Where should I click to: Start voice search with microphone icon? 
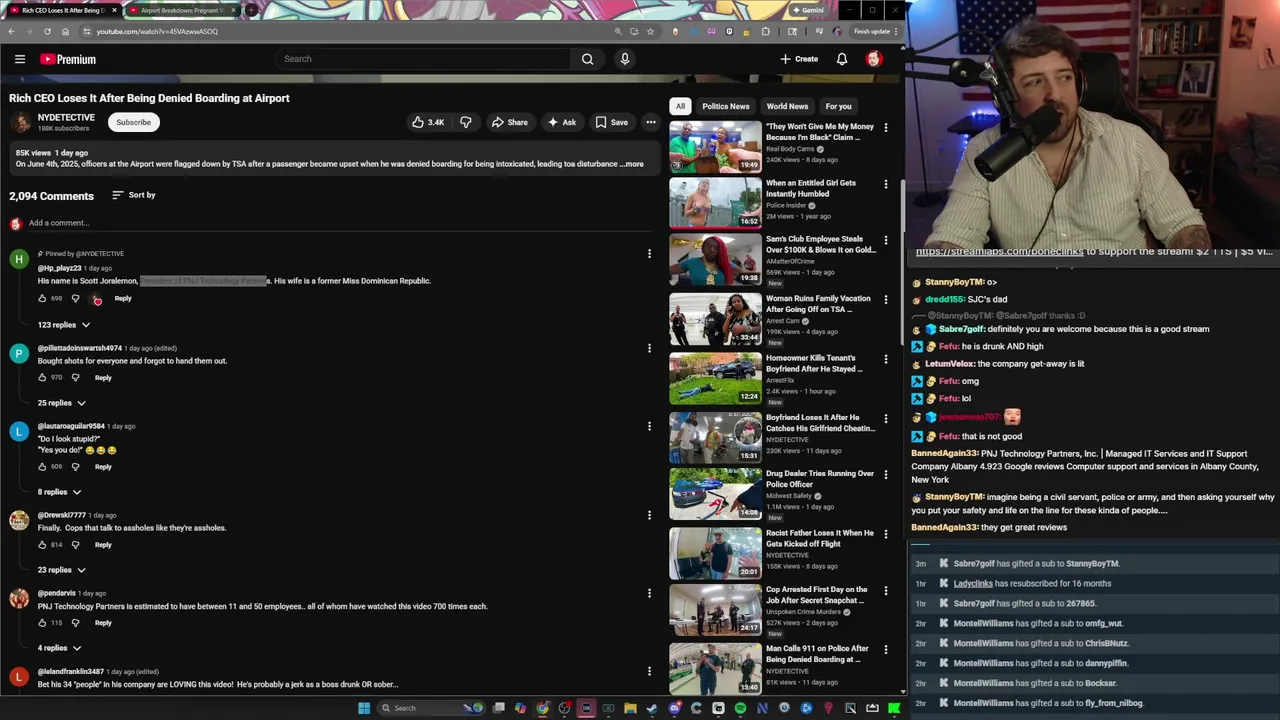625,59
